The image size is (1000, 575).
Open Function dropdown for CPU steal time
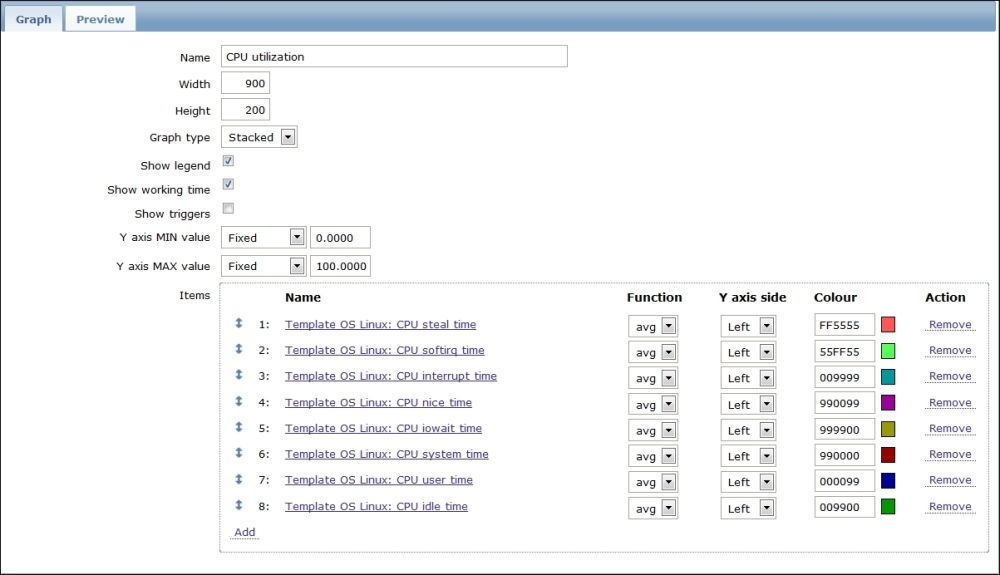(x=653, y=326)
